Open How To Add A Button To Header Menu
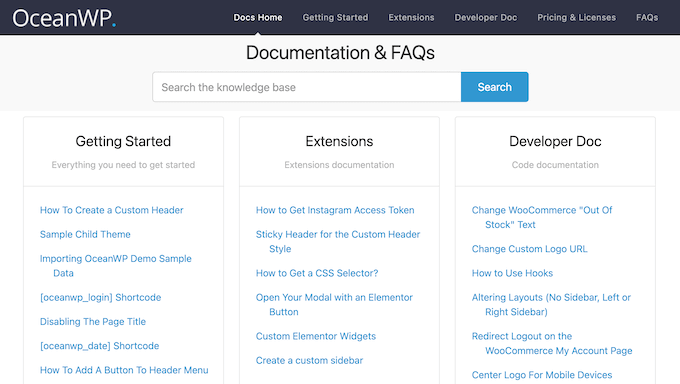 124,370
